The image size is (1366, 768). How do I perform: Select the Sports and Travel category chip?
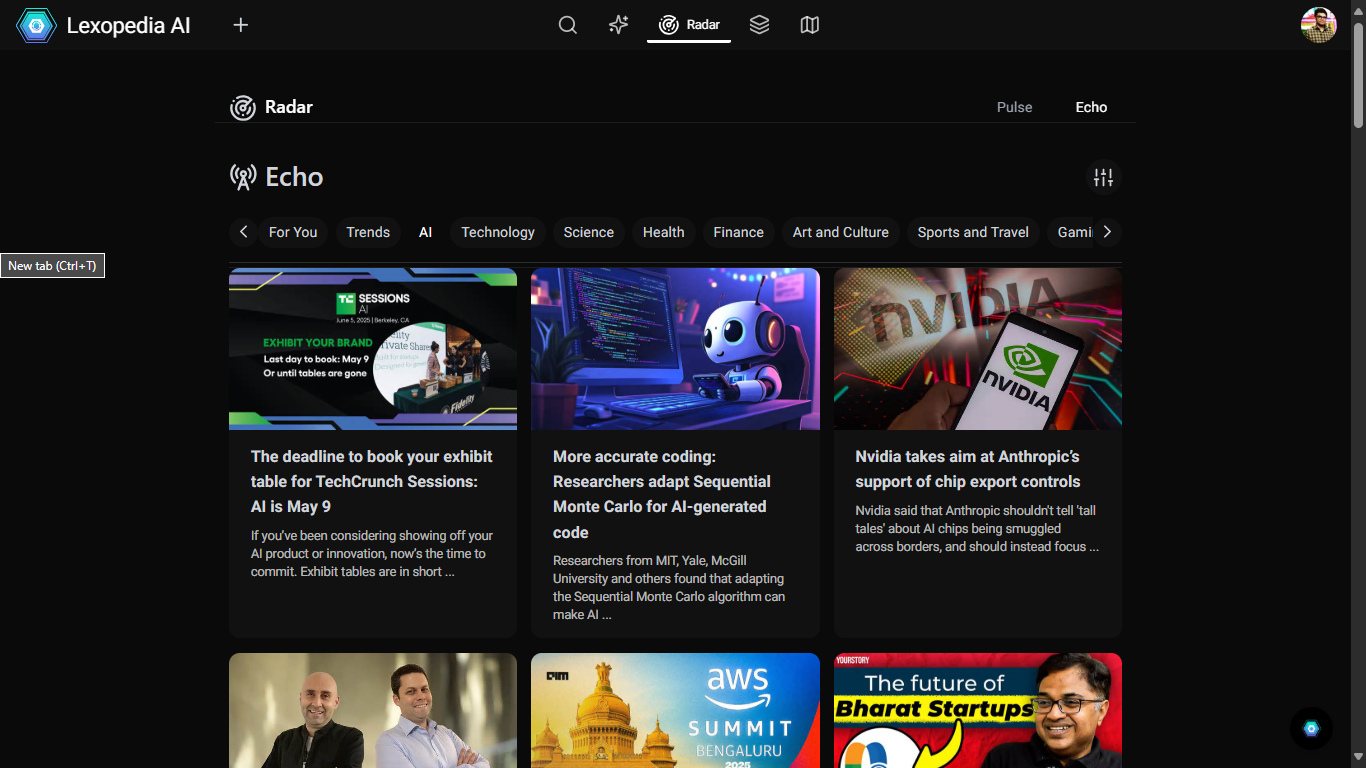click(973, 232)
